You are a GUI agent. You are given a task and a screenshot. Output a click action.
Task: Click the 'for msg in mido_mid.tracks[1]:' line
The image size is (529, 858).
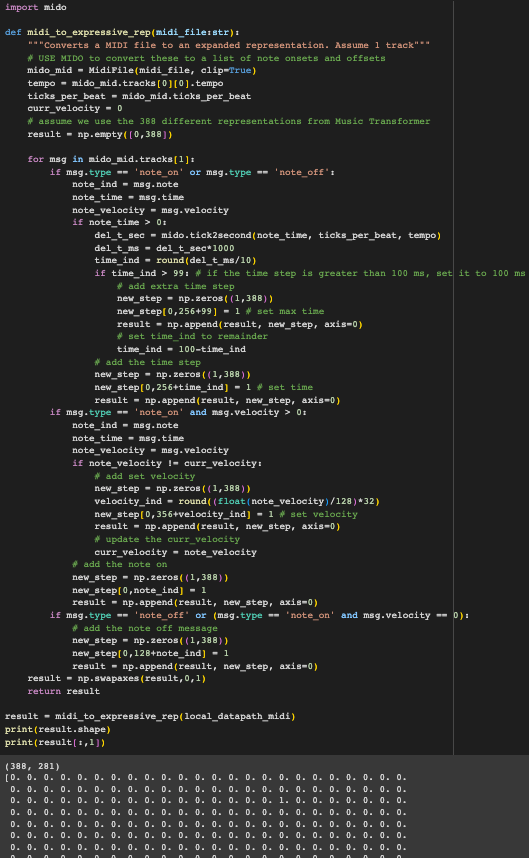[111, 159]
